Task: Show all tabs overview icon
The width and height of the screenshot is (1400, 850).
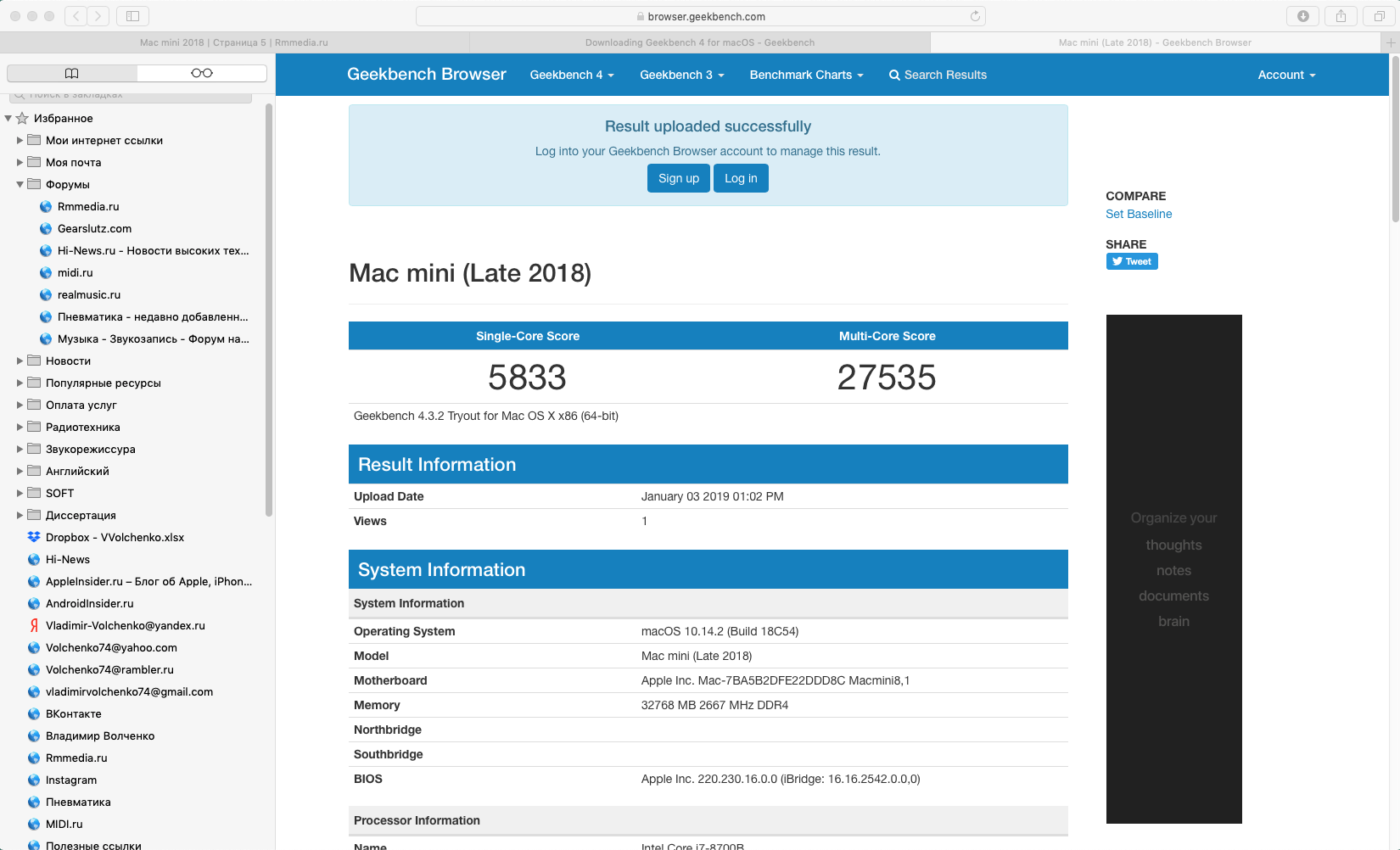Action: pos(1379,16)
